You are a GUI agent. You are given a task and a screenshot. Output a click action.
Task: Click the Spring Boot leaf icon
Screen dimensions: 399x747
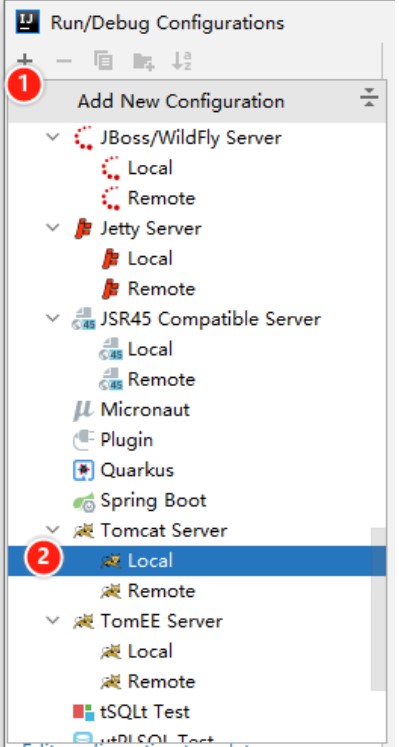(x=83, y=501)
